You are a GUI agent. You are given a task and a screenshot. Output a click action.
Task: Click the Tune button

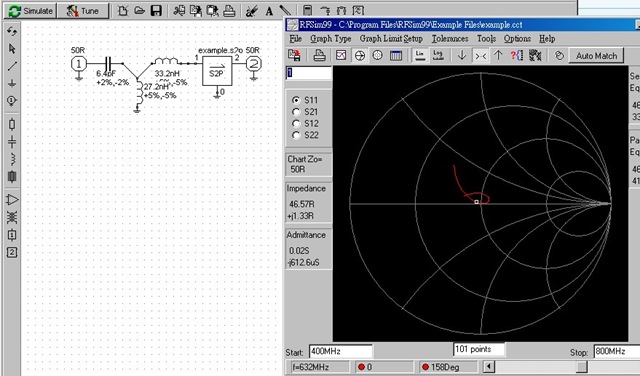[x=83, y=11]
